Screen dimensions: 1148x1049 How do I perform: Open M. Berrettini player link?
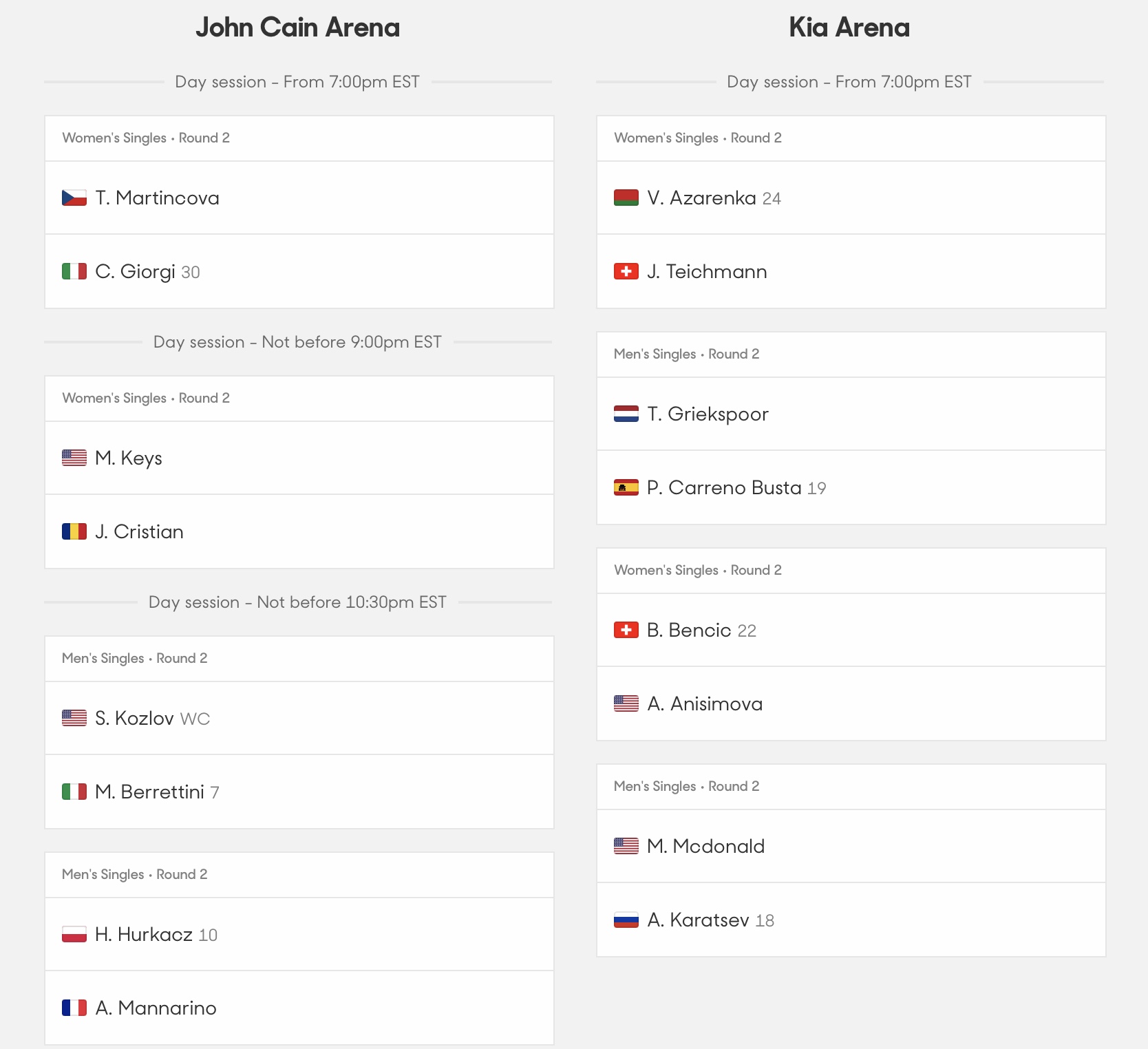tap(150, 792)
